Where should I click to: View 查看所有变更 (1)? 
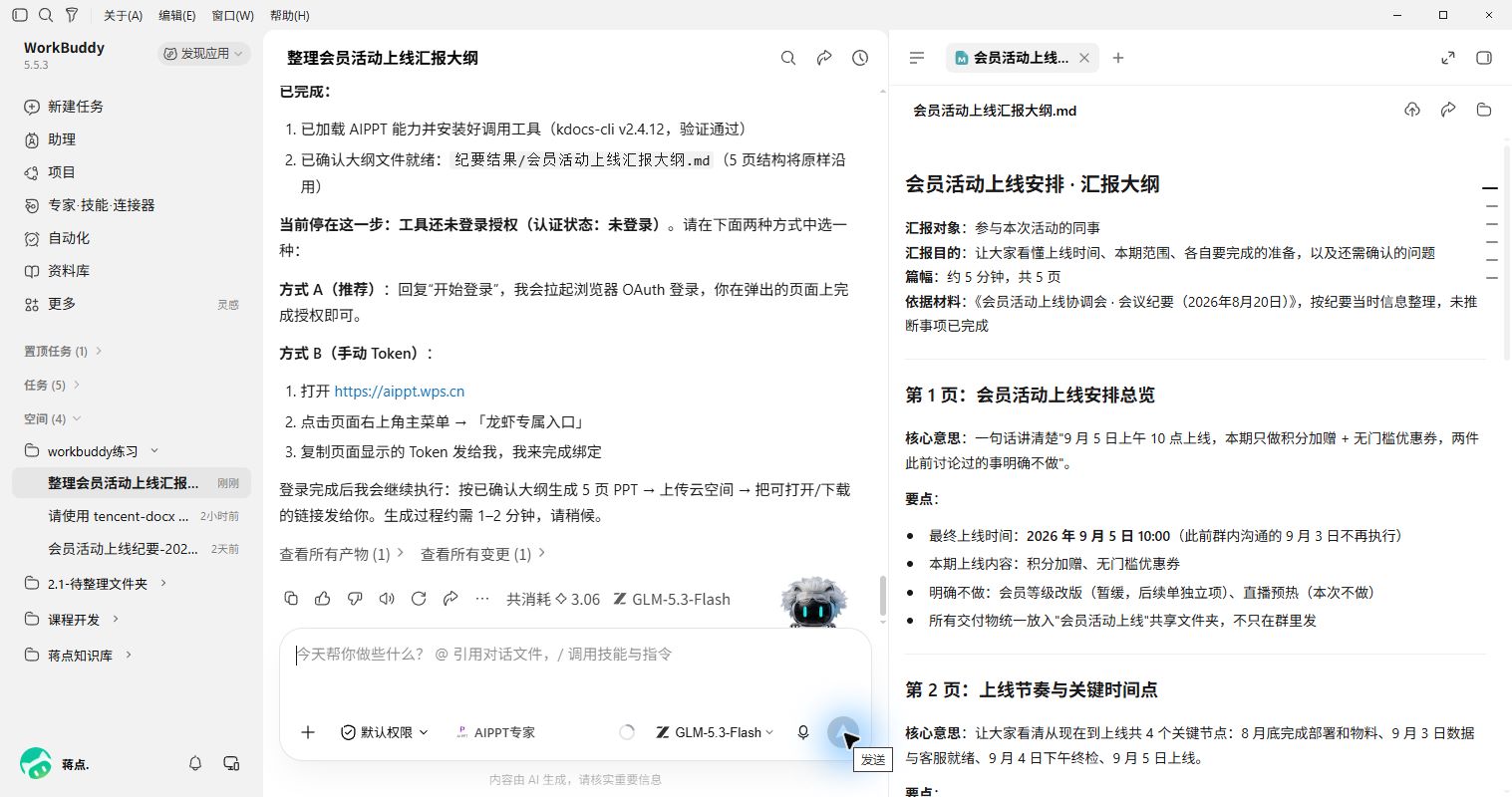tap(482, 554)
